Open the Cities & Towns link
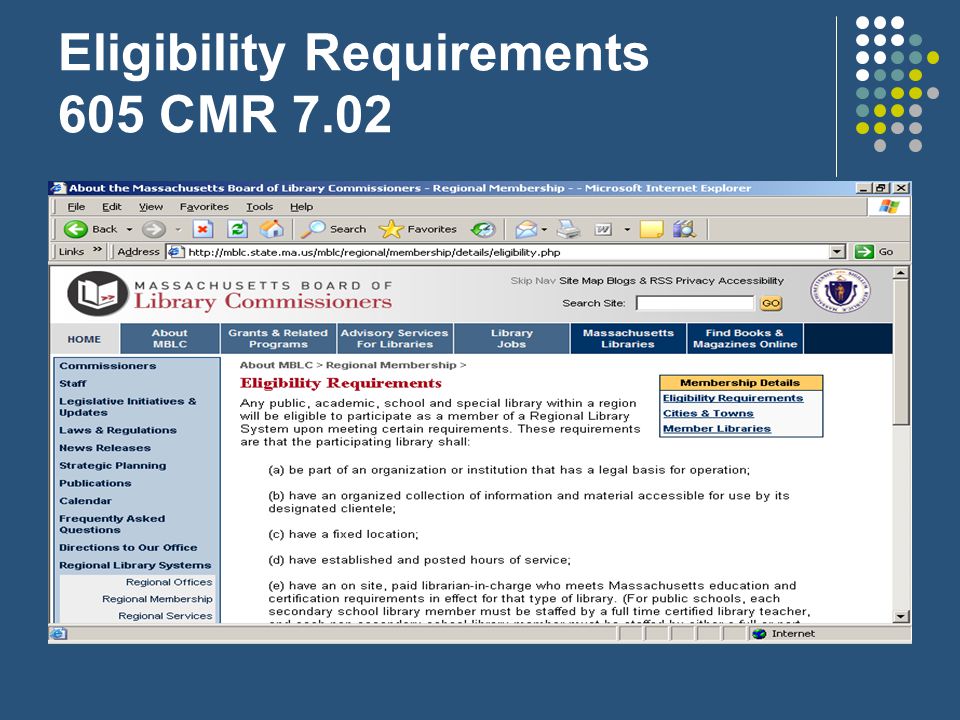Image resolution: width=960 pixels, height=720 pixels. [x=708, y=413]
